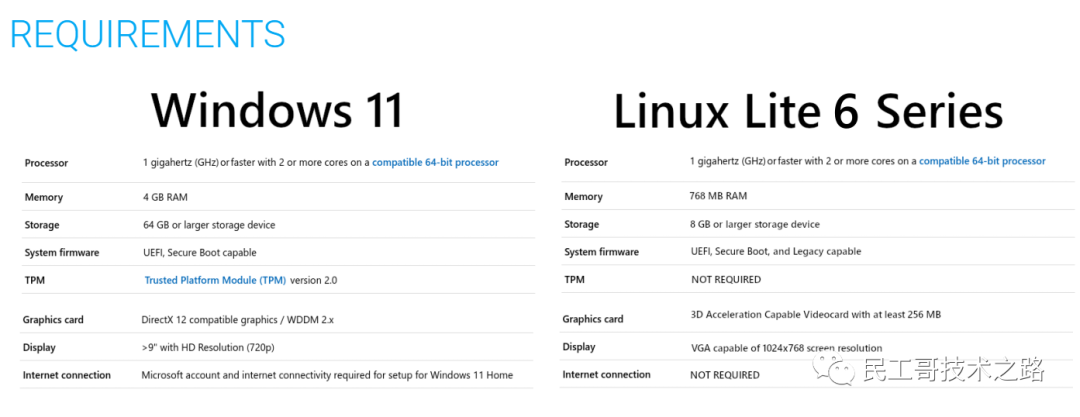
Task: Click the 768 MB RAM memory value
Action: pos(718,196)
